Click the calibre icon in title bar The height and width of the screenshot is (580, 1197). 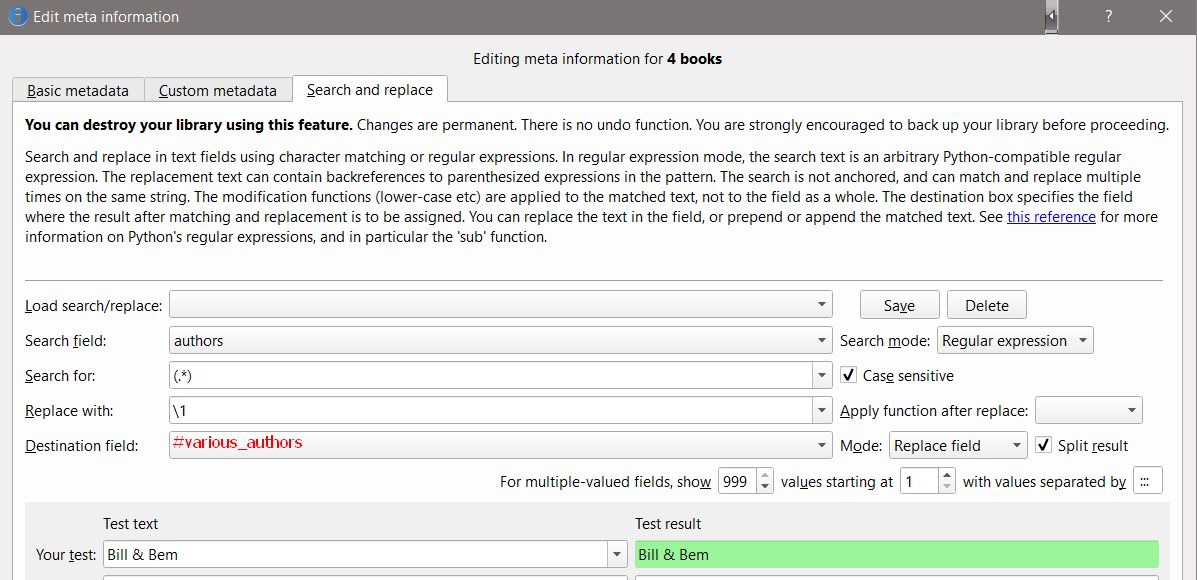(x=16, y=16)
